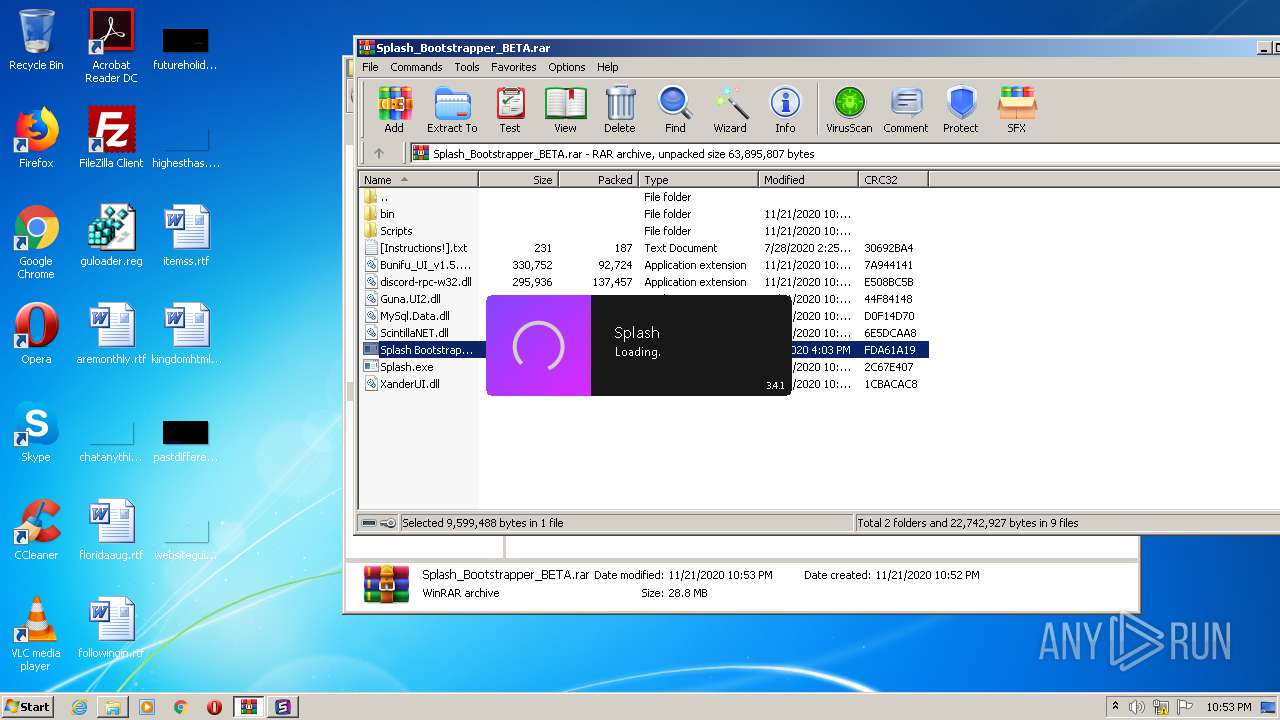The height and width of the screenshot is (720, 1280).
Task: Select the parent '..' folder row
Action: pyautogui.click(x=644, y=197)
